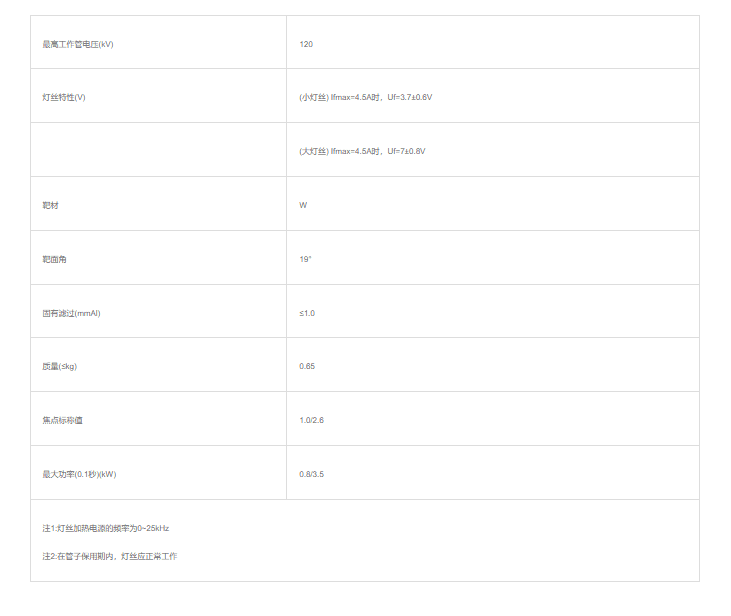Select the 19° angle value
The width and height of the screenshot is (731, 616).
pos(305,259)
